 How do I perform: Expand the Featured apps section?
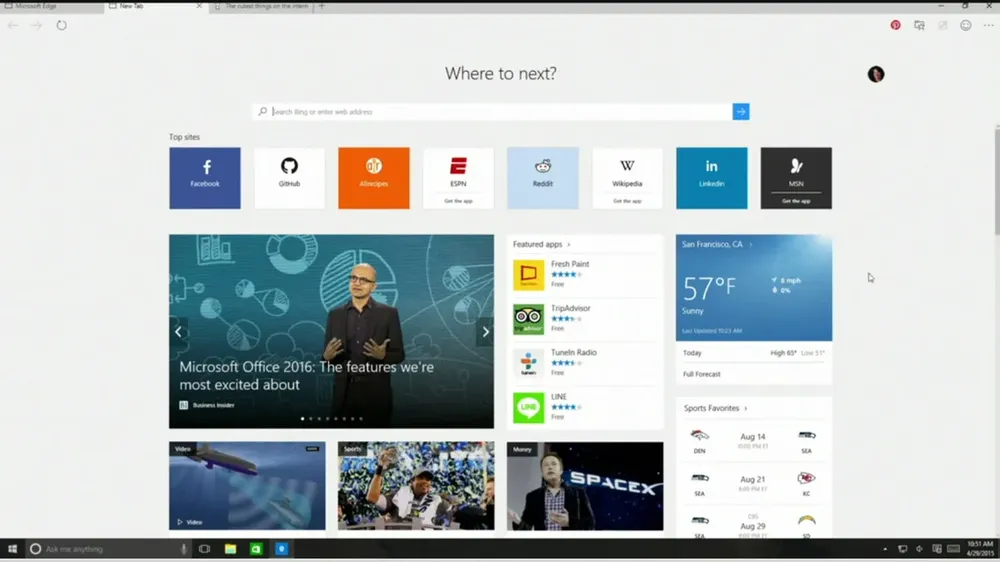pos(541,244)
